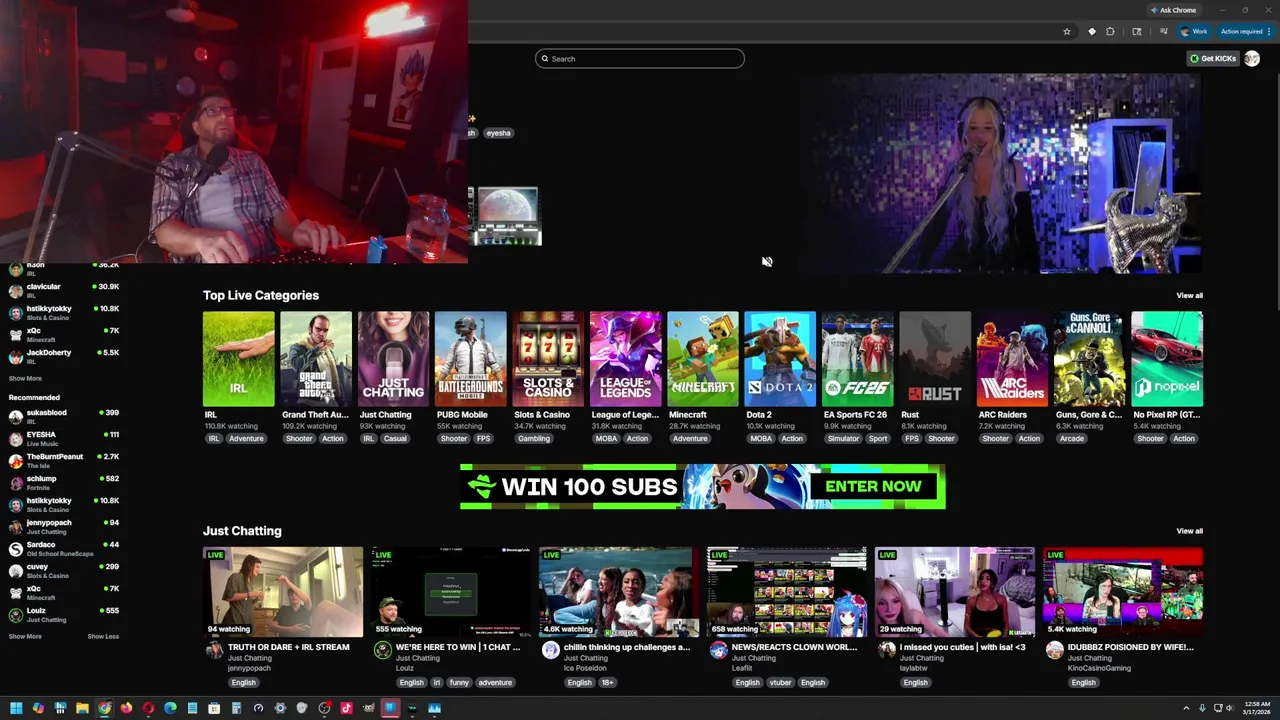The image size is (1280, 720).
Task: Open File Explorer from the taskbar
Action: pos(82,708)
